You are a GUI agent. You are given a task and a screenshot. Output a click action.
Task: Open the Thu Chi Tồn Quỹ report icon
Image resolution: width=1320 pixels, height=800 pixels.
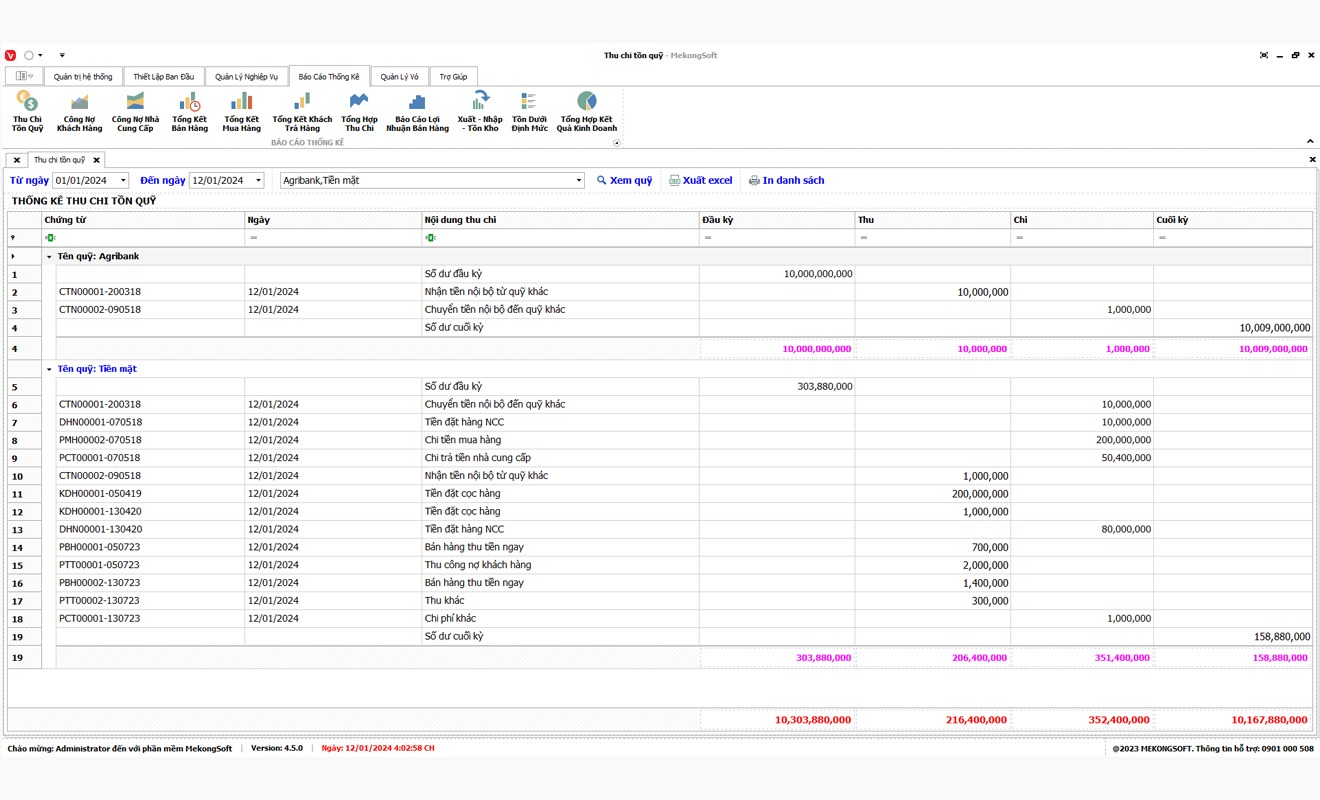[x=27, y=110]
